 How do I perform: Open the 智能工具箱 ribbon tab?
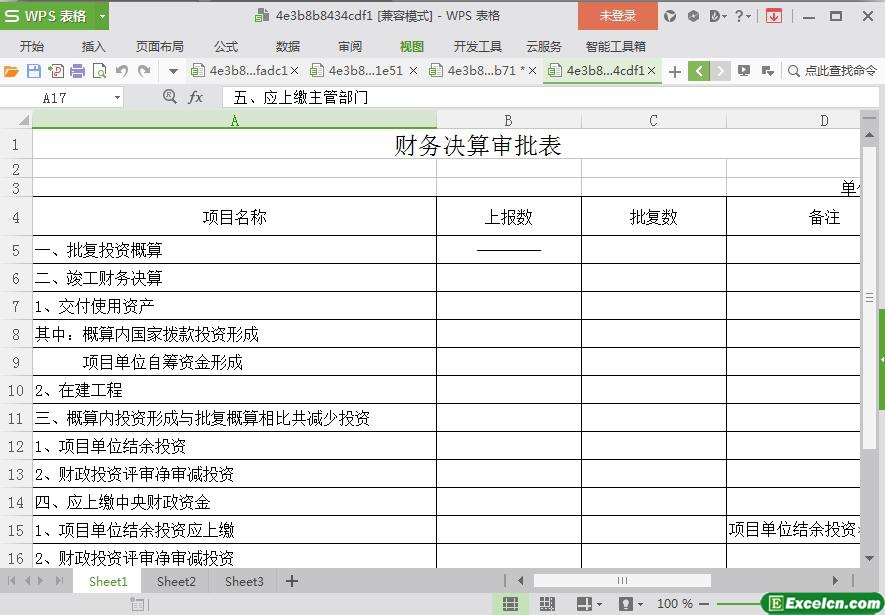click(615, 46)
